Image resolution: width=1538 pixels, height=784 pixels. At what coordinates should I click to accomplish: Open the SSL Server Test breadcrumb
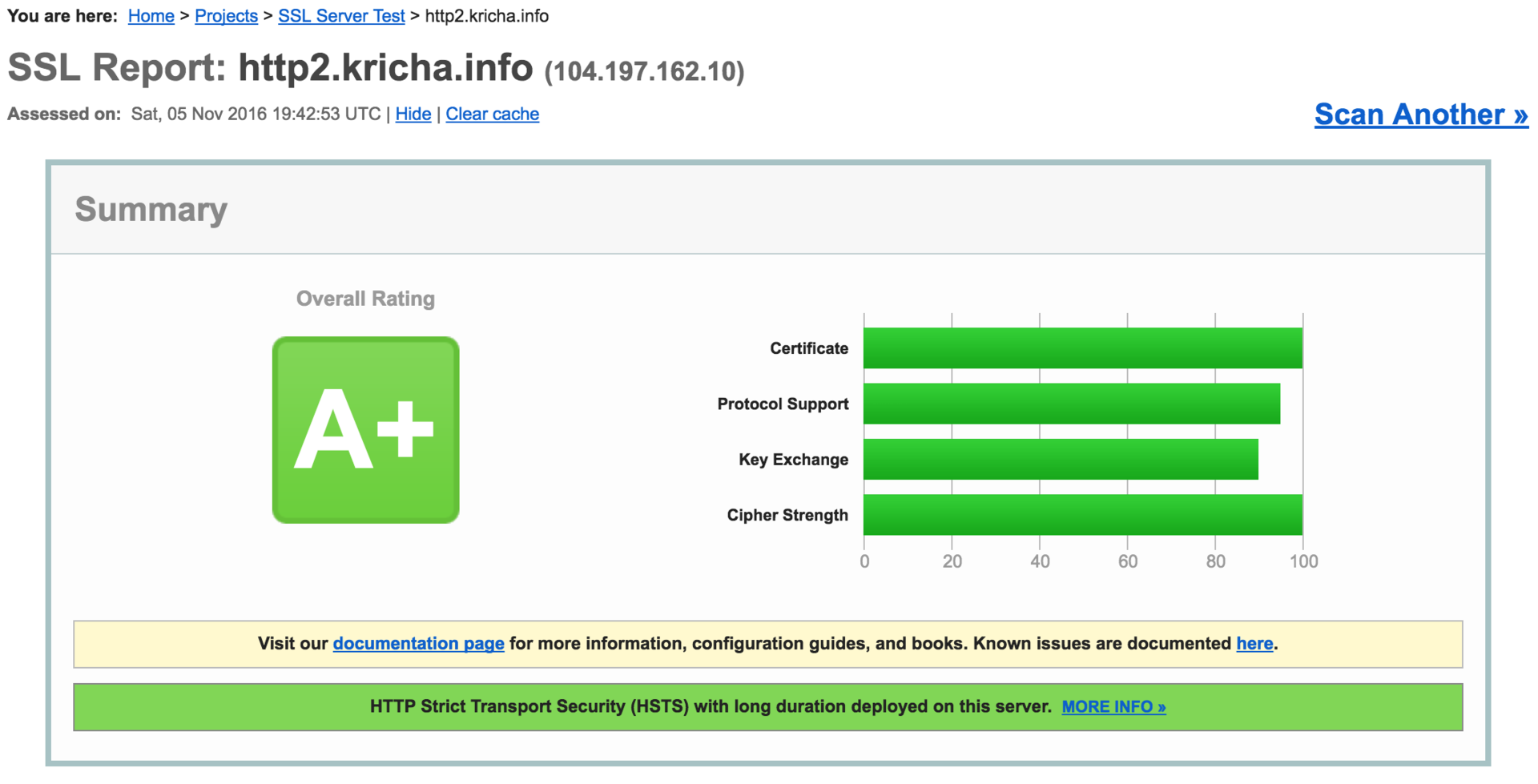coord(341,16)
